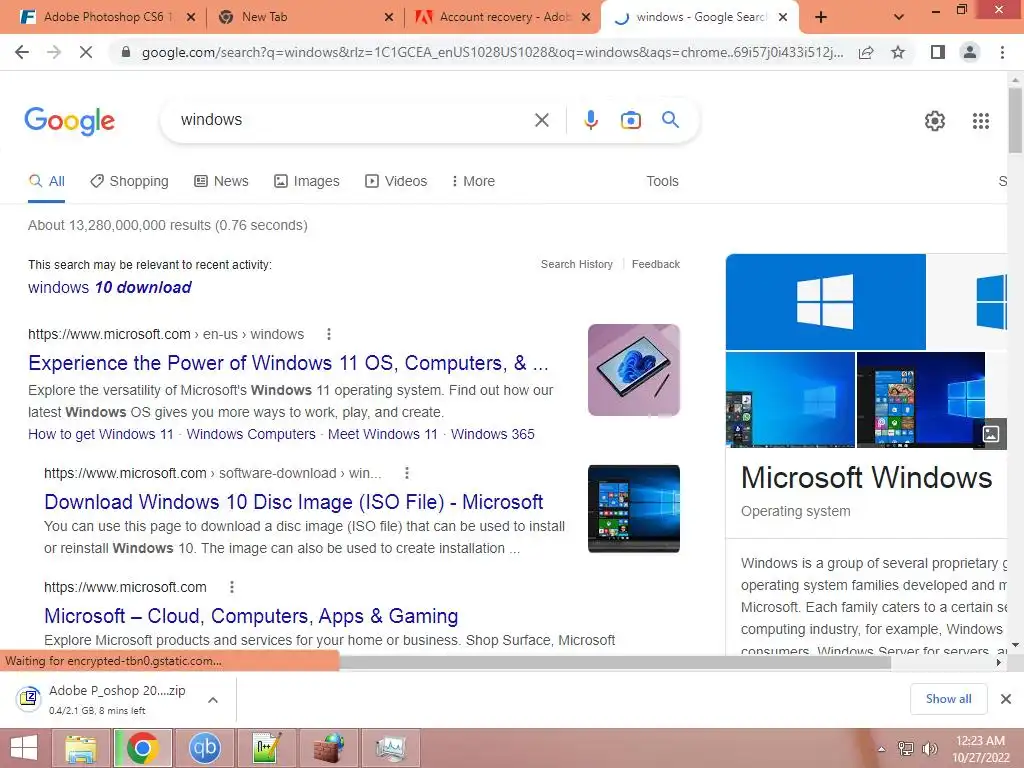
Task: Close the New Tab tab
Action: tap(389, 17)
